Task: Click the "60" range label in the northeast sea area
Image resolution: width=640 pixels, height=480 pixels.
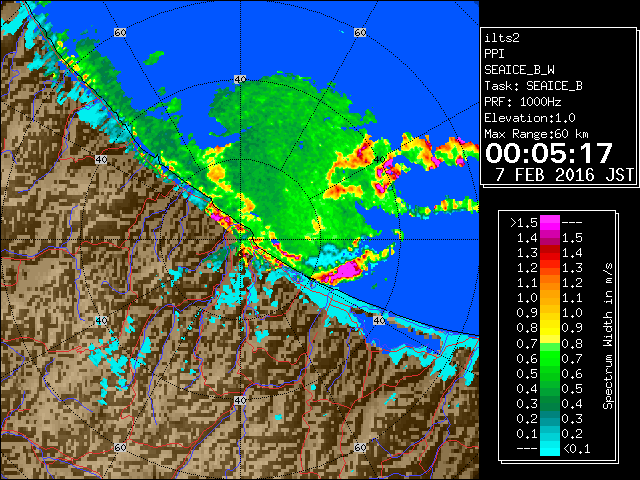Action: (360, 32)
